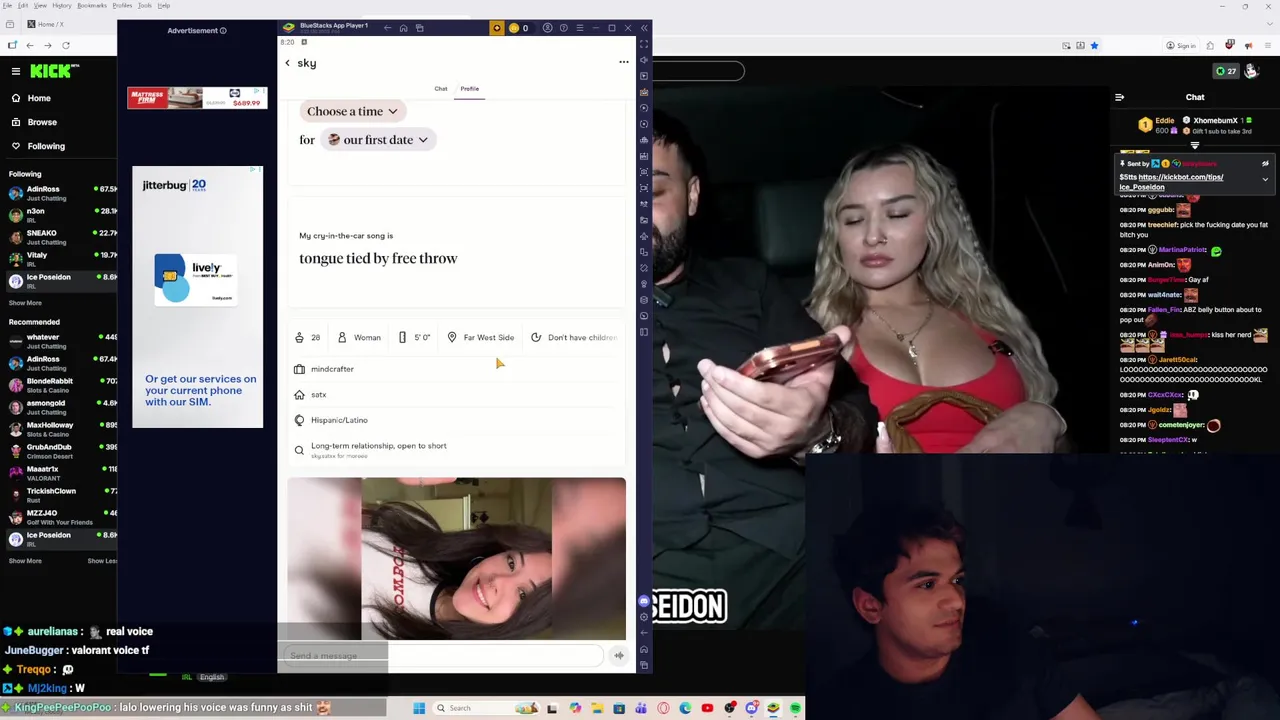Mute BlueStacks volume in side toolbar

(x=644, y=60)
